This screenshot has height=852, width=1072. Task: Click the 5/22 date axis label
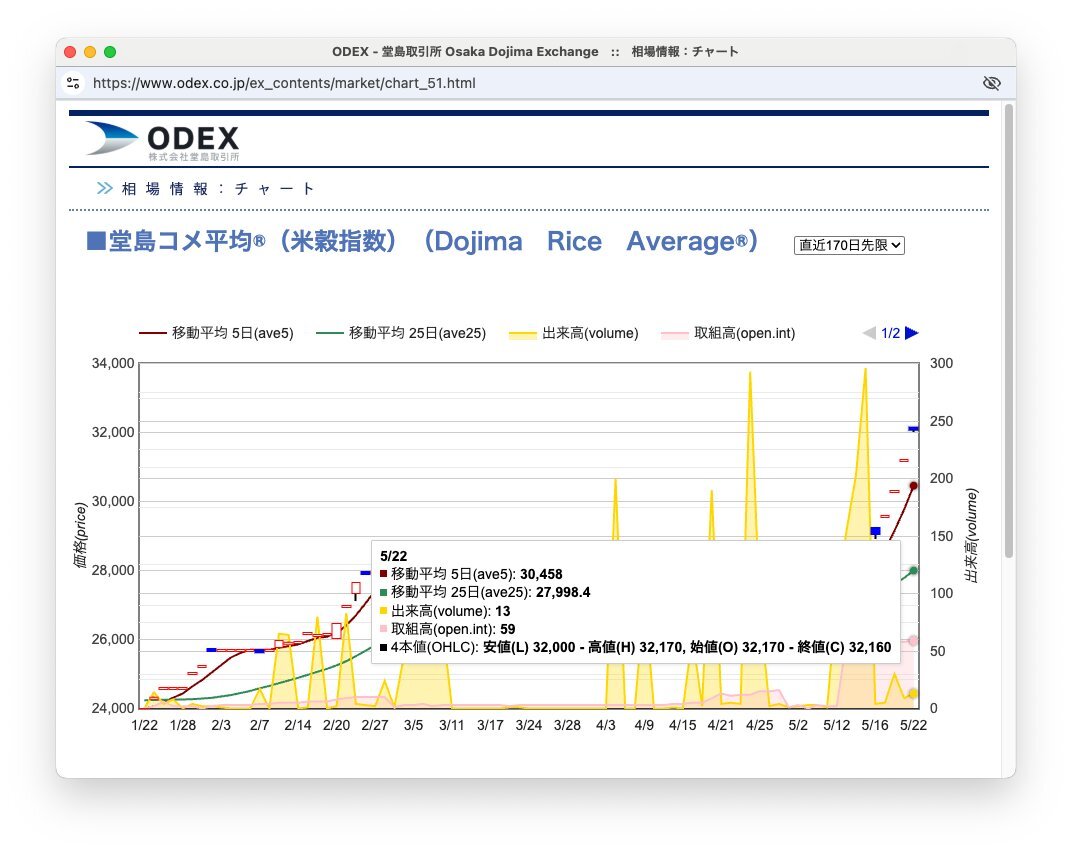[913, 725]
